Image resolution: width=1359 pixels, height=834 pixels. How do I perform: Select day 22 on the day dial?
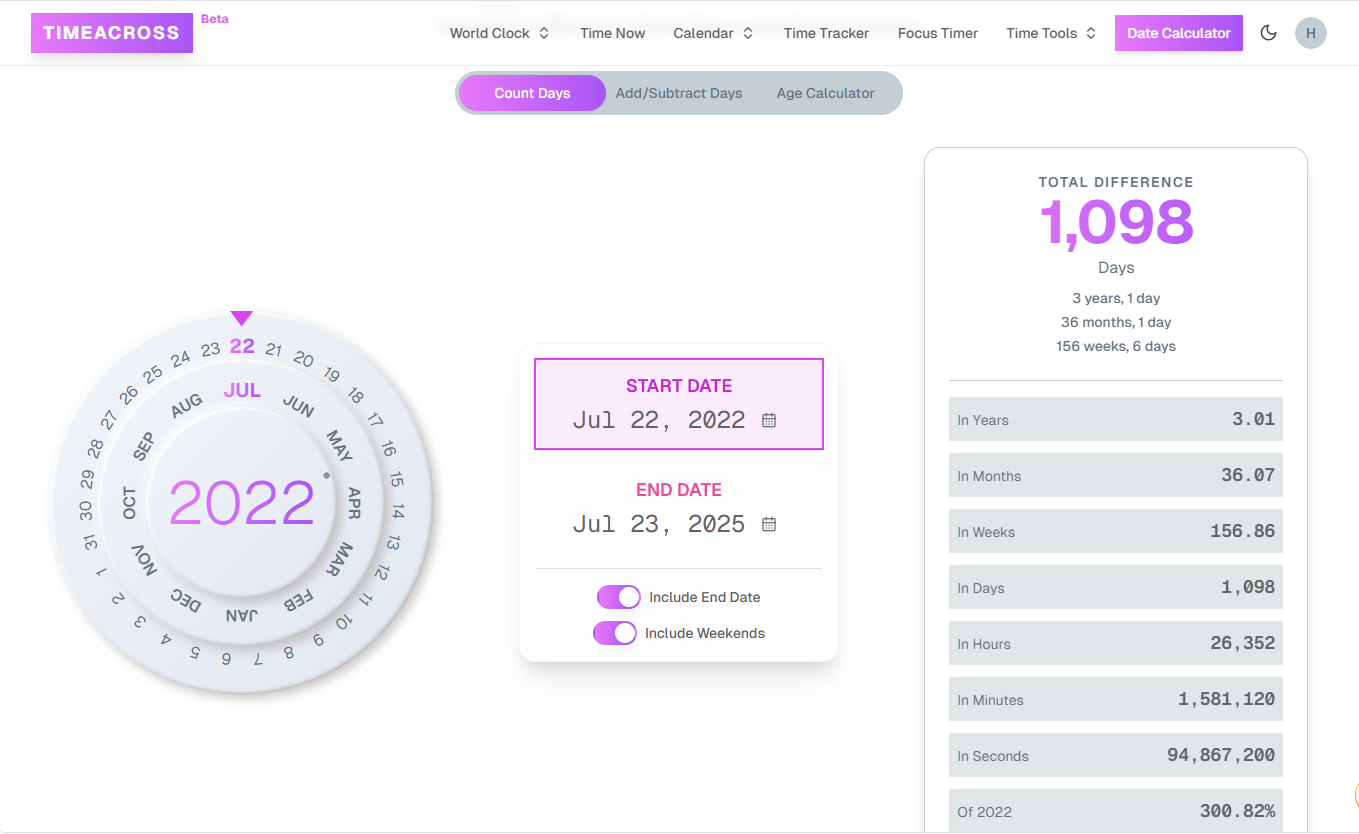(x=242, y=346)
